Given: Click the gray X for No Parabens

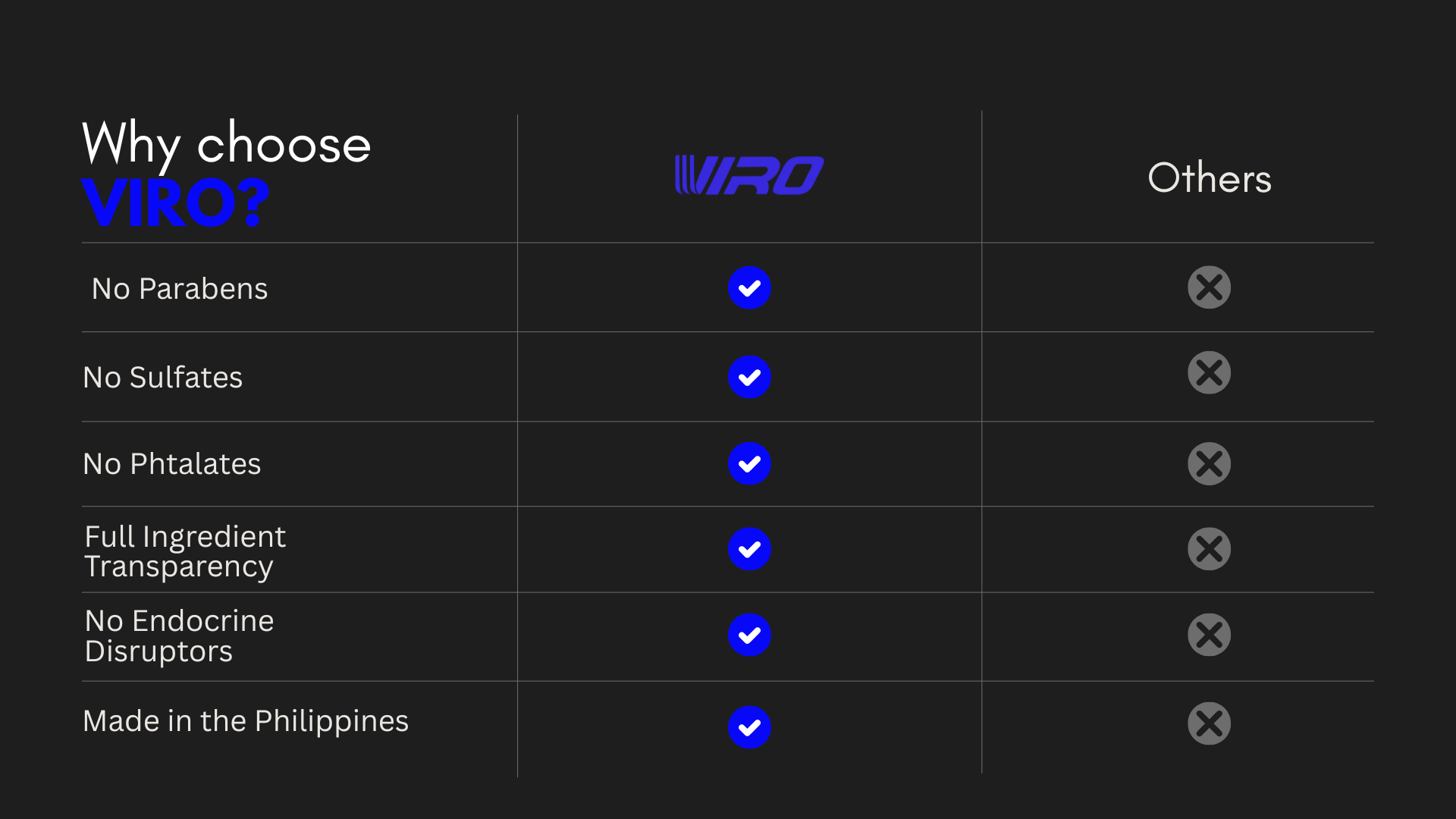Looking at the screenshot, I should pyautogui.click(x=1209, y=287).
